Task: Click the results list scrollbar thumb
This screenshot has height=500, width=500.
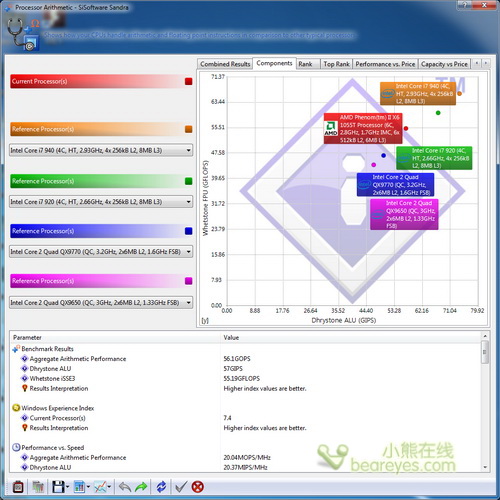Action: (x=485, y=352)
